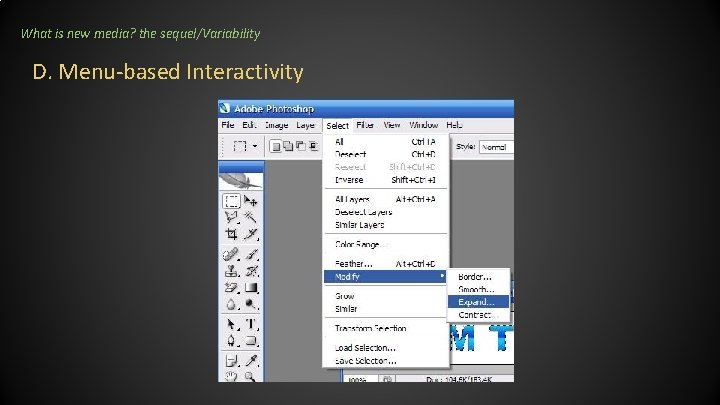Choose Deselect (Ctrl+D) menu entry
Screen dimensions: 720x405
pyautogui.click(x=385, y=154)
